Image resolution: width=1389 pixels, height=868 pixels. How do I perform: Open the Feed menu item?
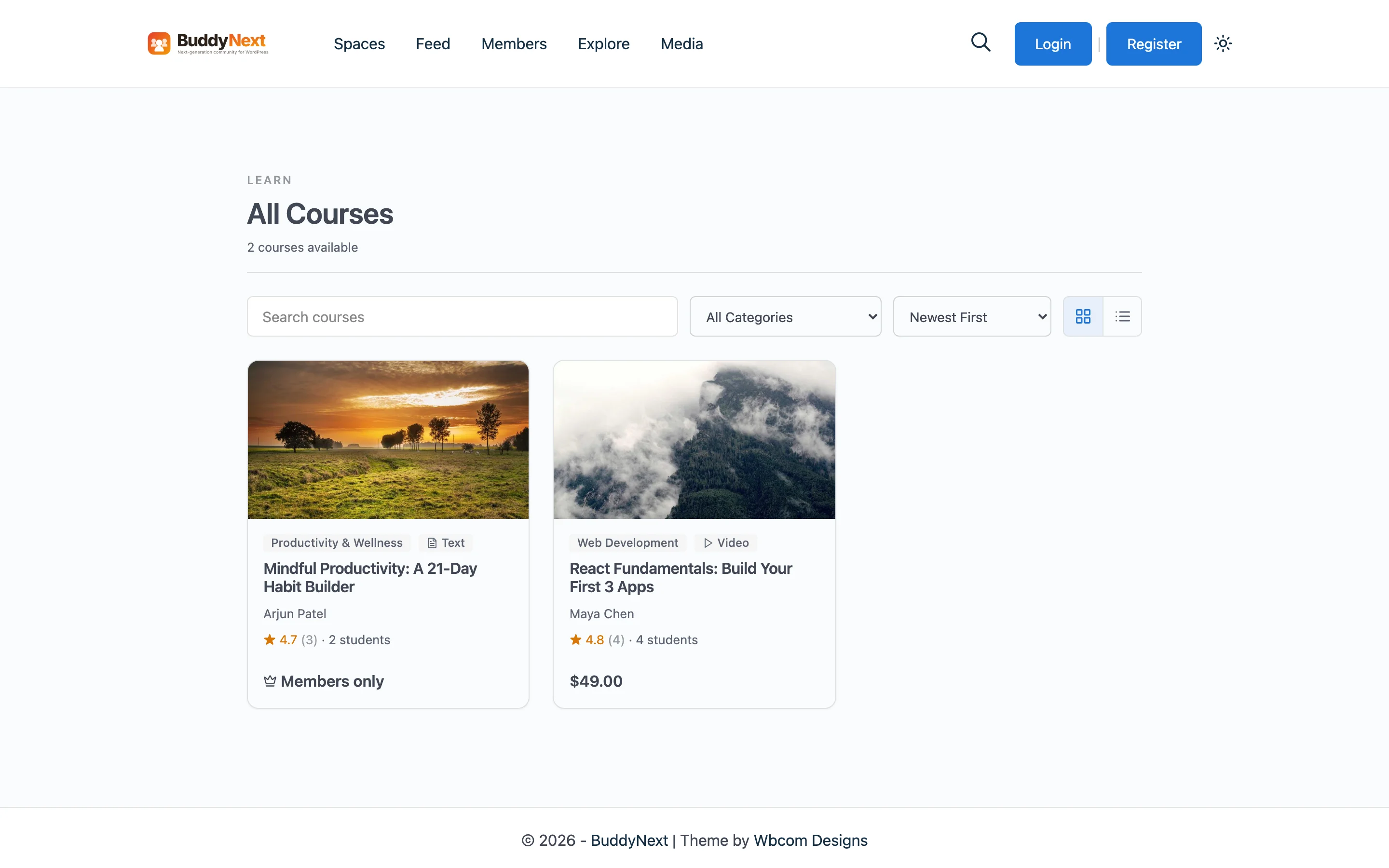click(433, 43)
